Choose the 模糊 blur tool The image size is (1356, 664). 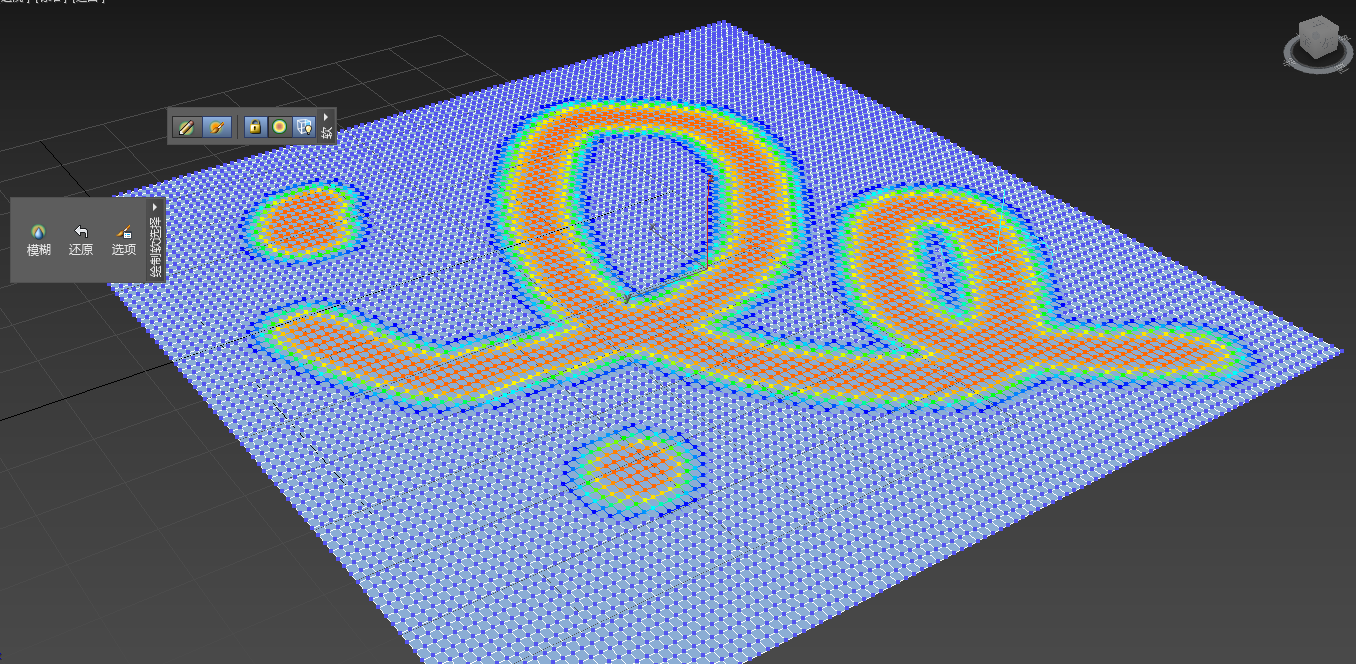point(38,240)
